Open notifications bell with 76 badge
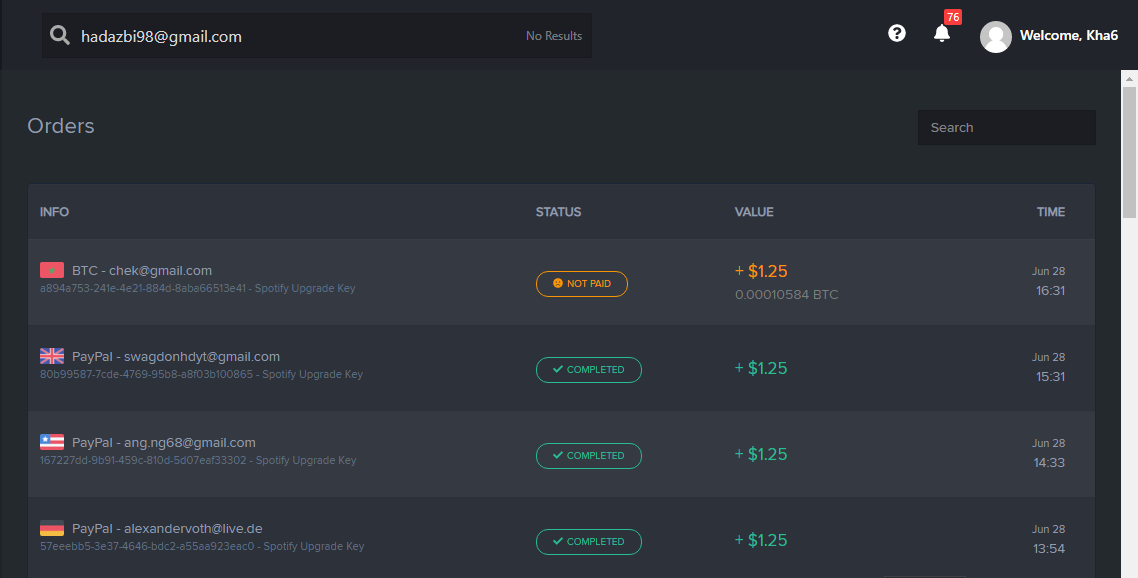Screen dimensions: 1138x578 942,33
